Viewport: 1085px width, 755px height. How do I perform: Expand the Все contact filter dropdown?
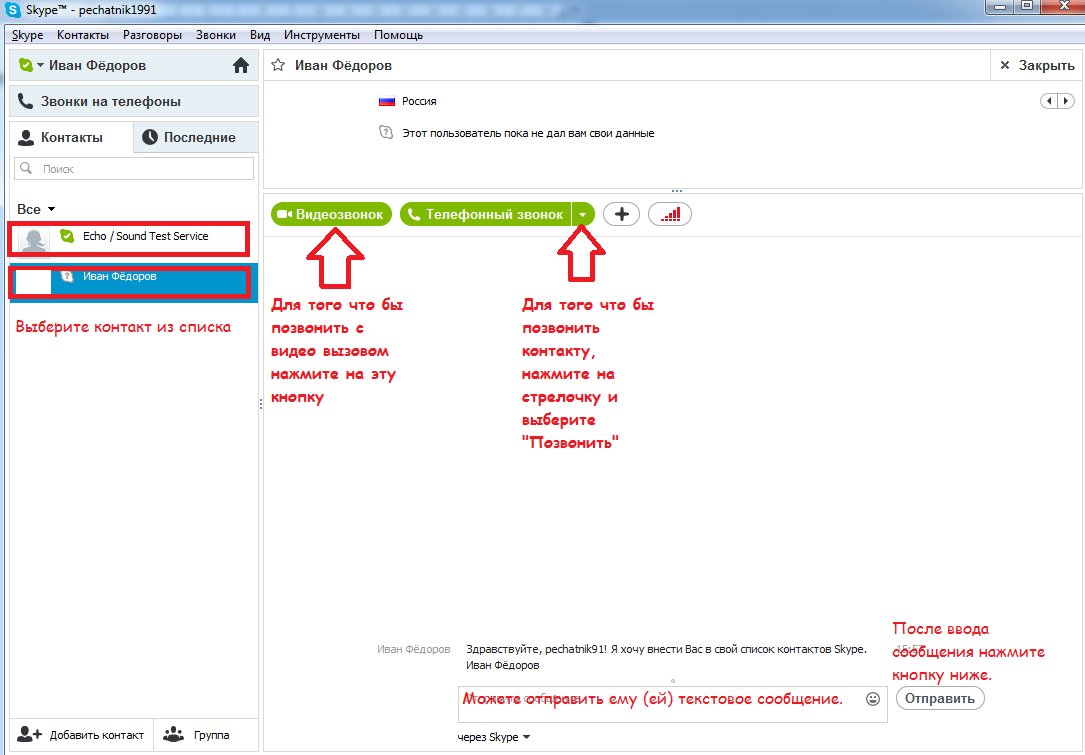pos(36,209)
